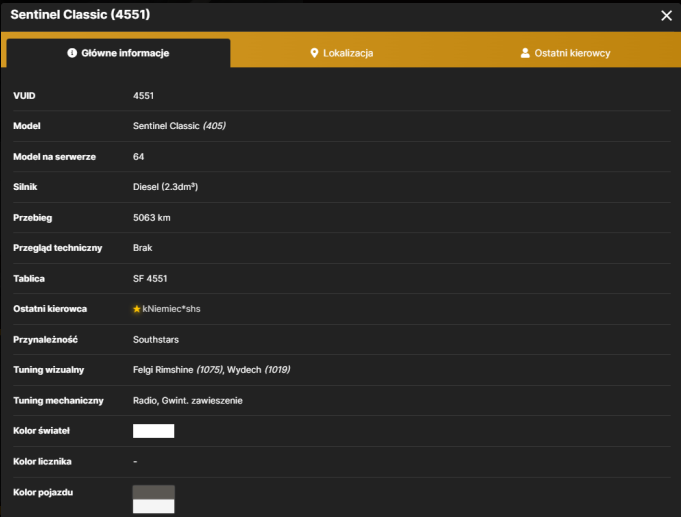Click the white bottom Kolor pojazdu swatch

coord(153,506)
